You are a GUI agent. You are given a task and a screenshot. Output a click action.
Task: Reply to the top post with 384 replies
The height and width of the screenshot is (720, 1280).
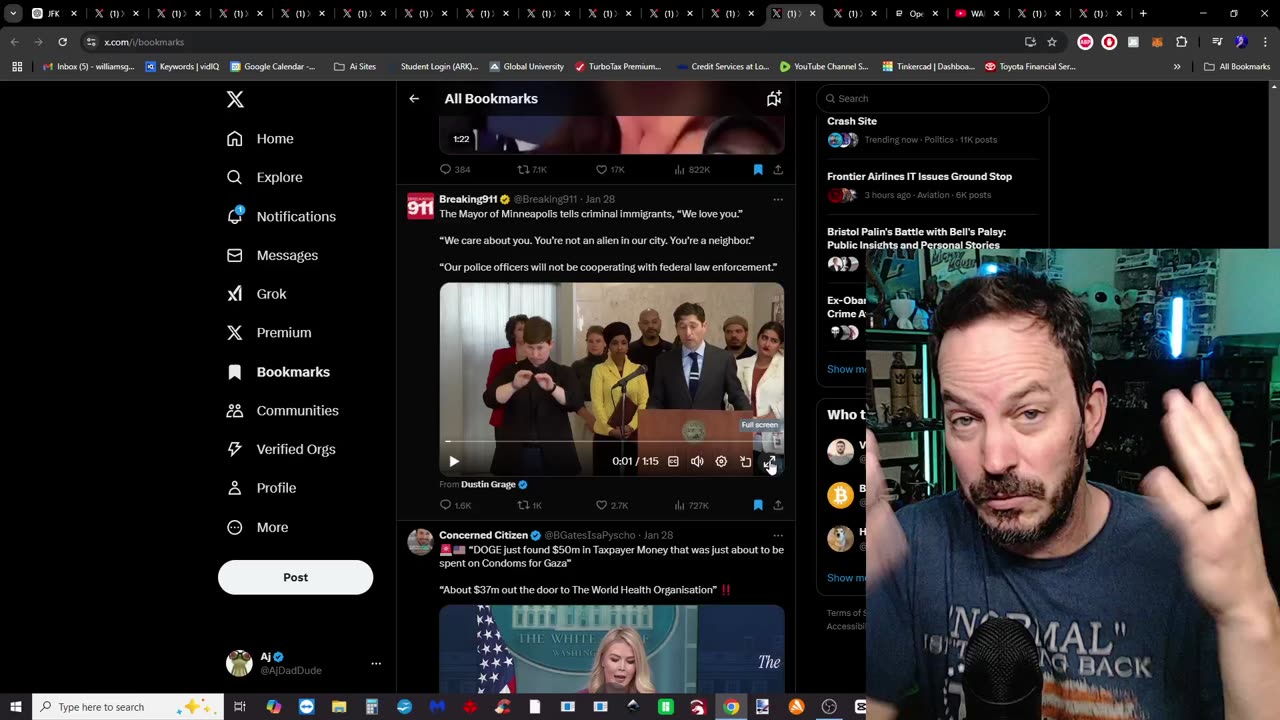[x=455, y=169]
